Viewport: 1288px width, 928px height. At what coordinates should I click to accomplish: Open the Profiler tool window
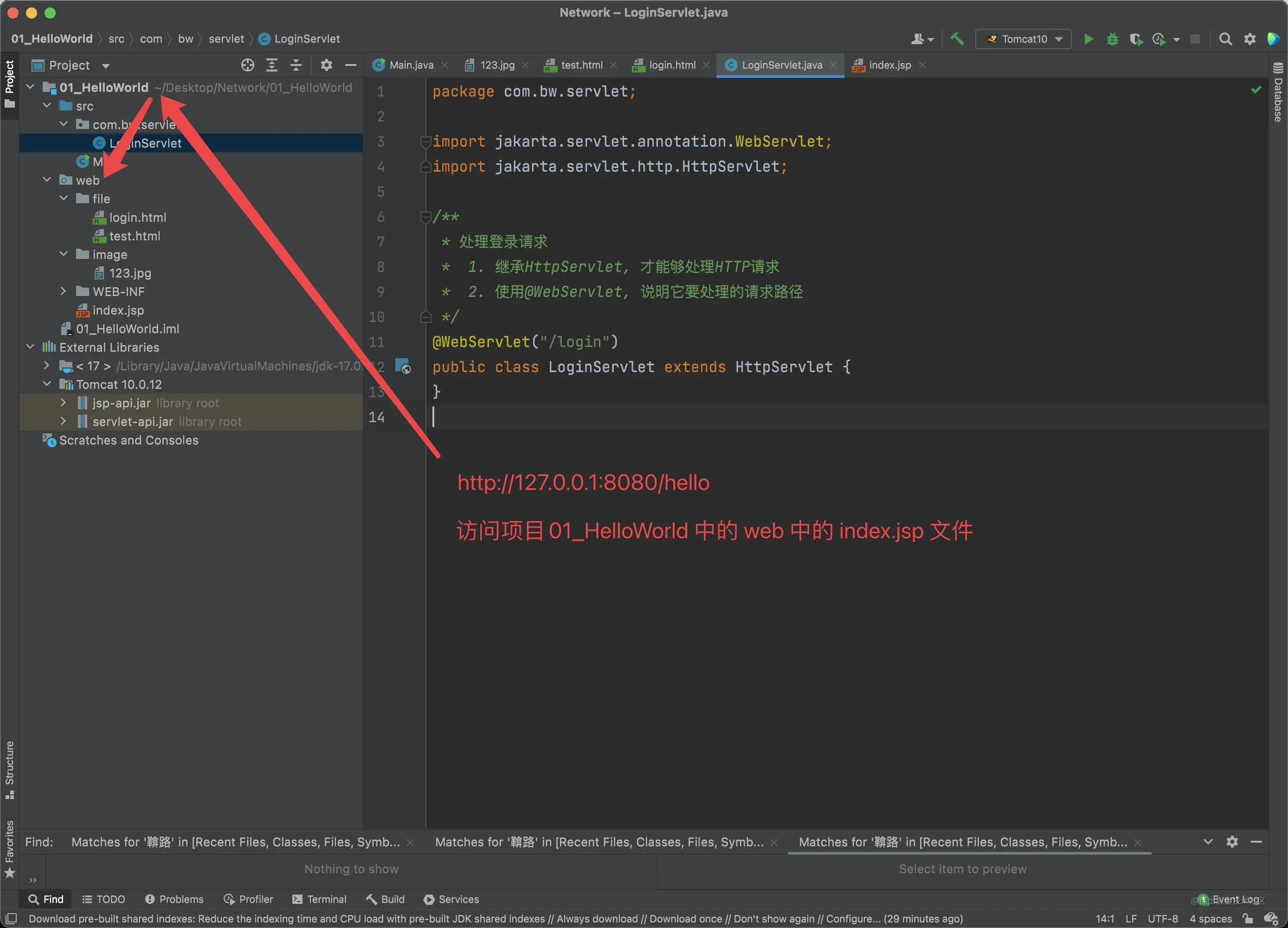click(248, 899)
